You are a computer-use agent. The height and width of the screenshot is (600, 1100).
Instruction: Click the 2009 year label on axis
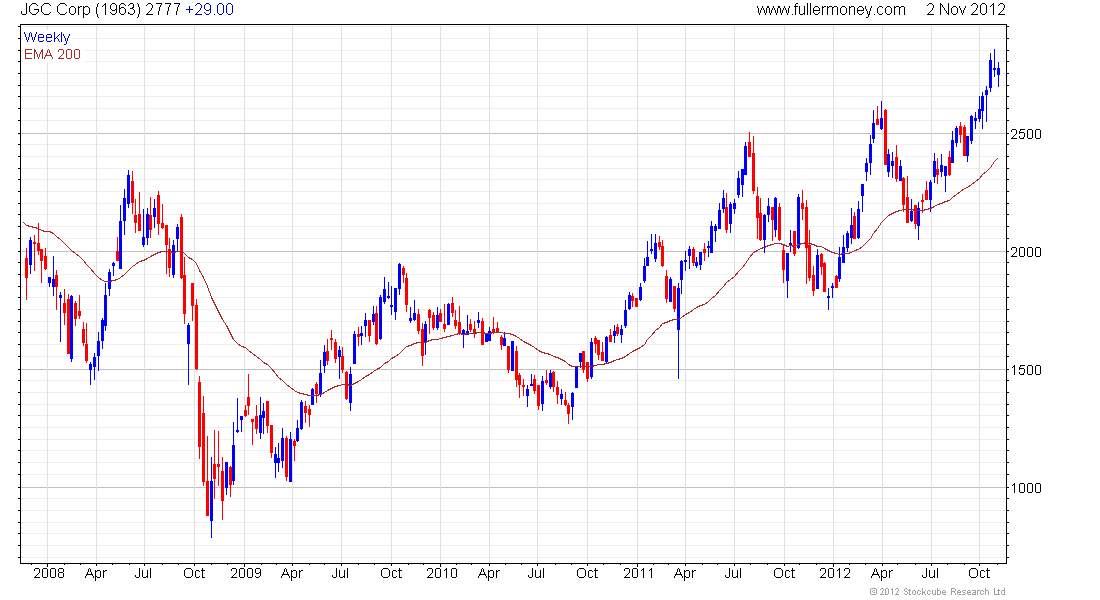point(246,573)
